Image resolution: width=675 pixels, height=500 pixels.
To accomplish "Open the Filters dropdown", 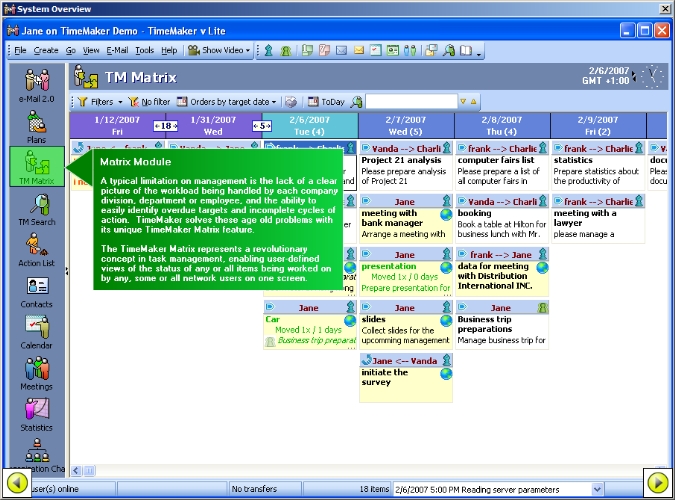I will pos(100,102).
